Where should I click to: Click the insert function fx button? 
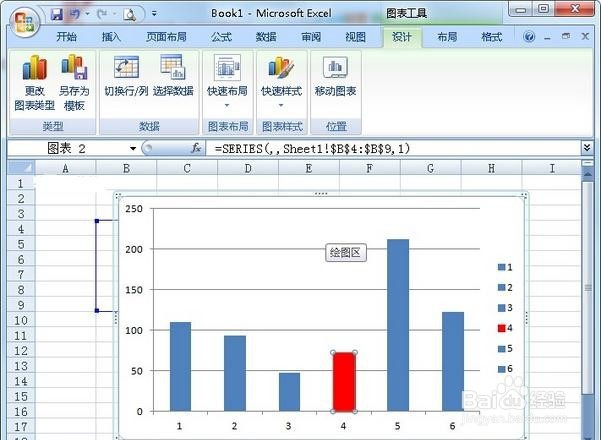coord(196,148)
